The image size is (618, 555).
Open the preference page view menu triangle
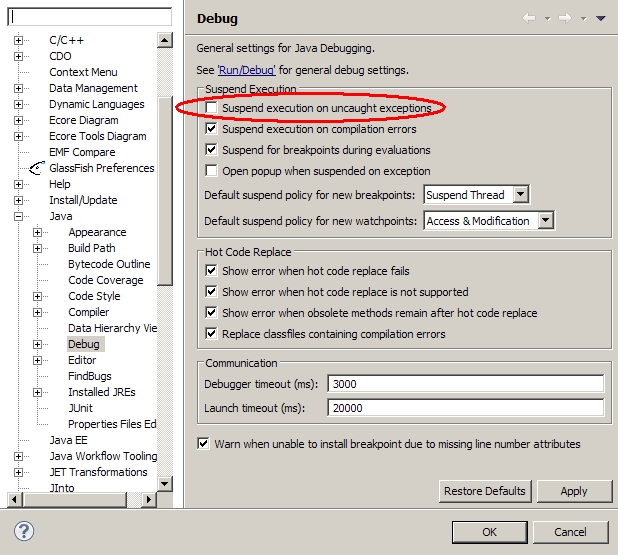600,18
